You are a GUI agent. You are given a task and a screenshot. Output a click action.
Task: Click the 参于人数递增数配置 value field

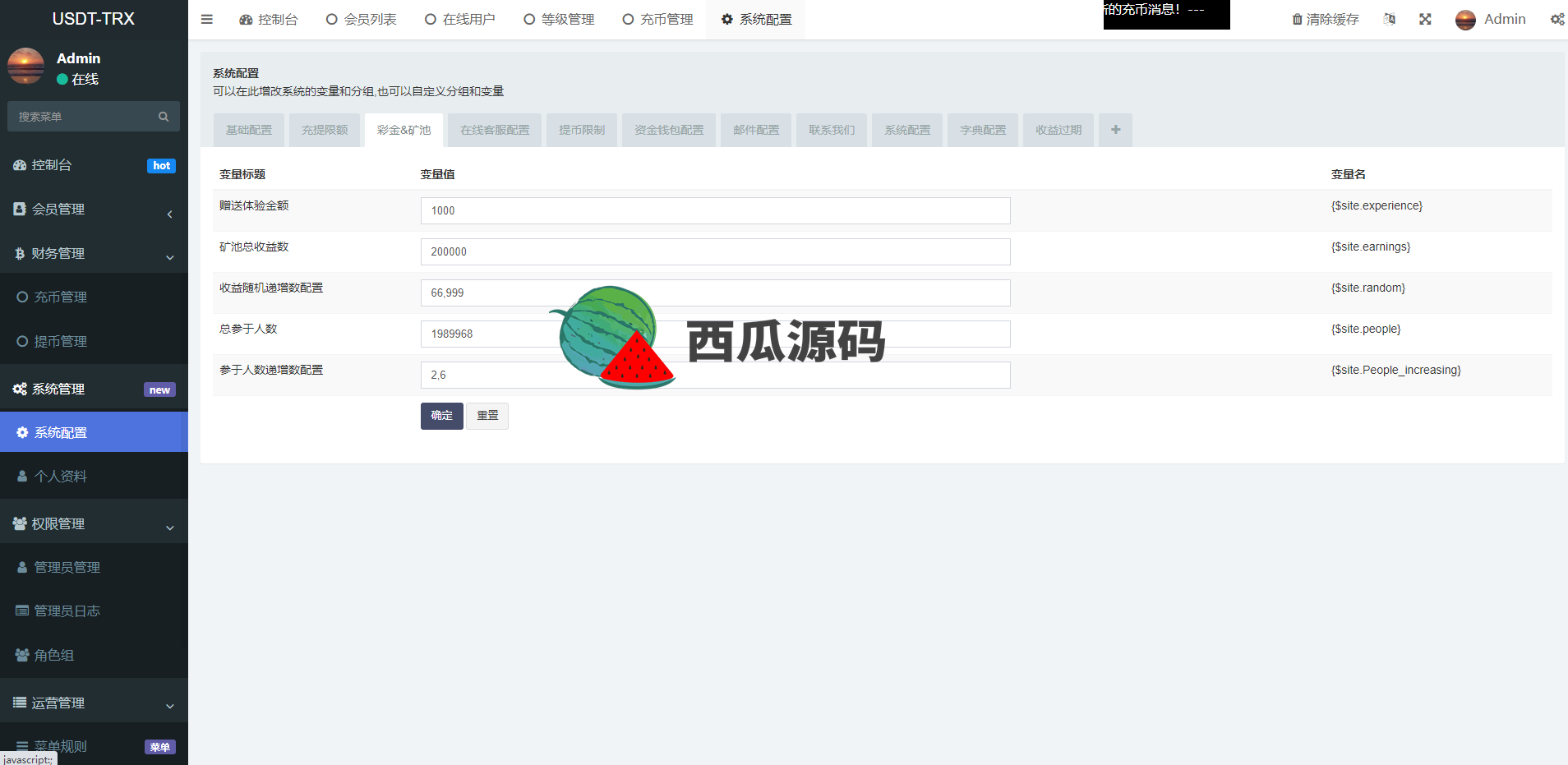(715, 375)
